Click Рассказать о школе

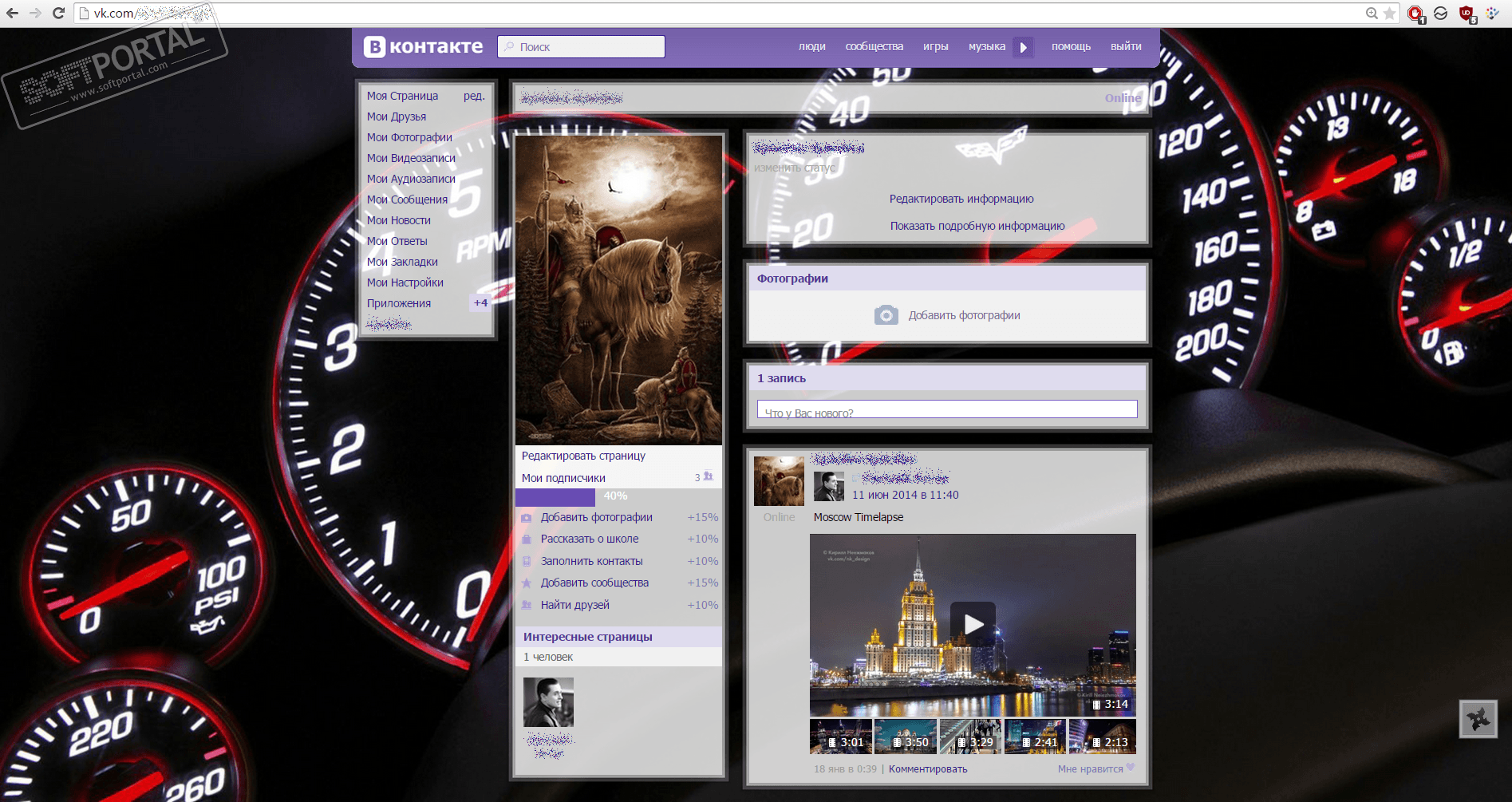coord(590,539)
